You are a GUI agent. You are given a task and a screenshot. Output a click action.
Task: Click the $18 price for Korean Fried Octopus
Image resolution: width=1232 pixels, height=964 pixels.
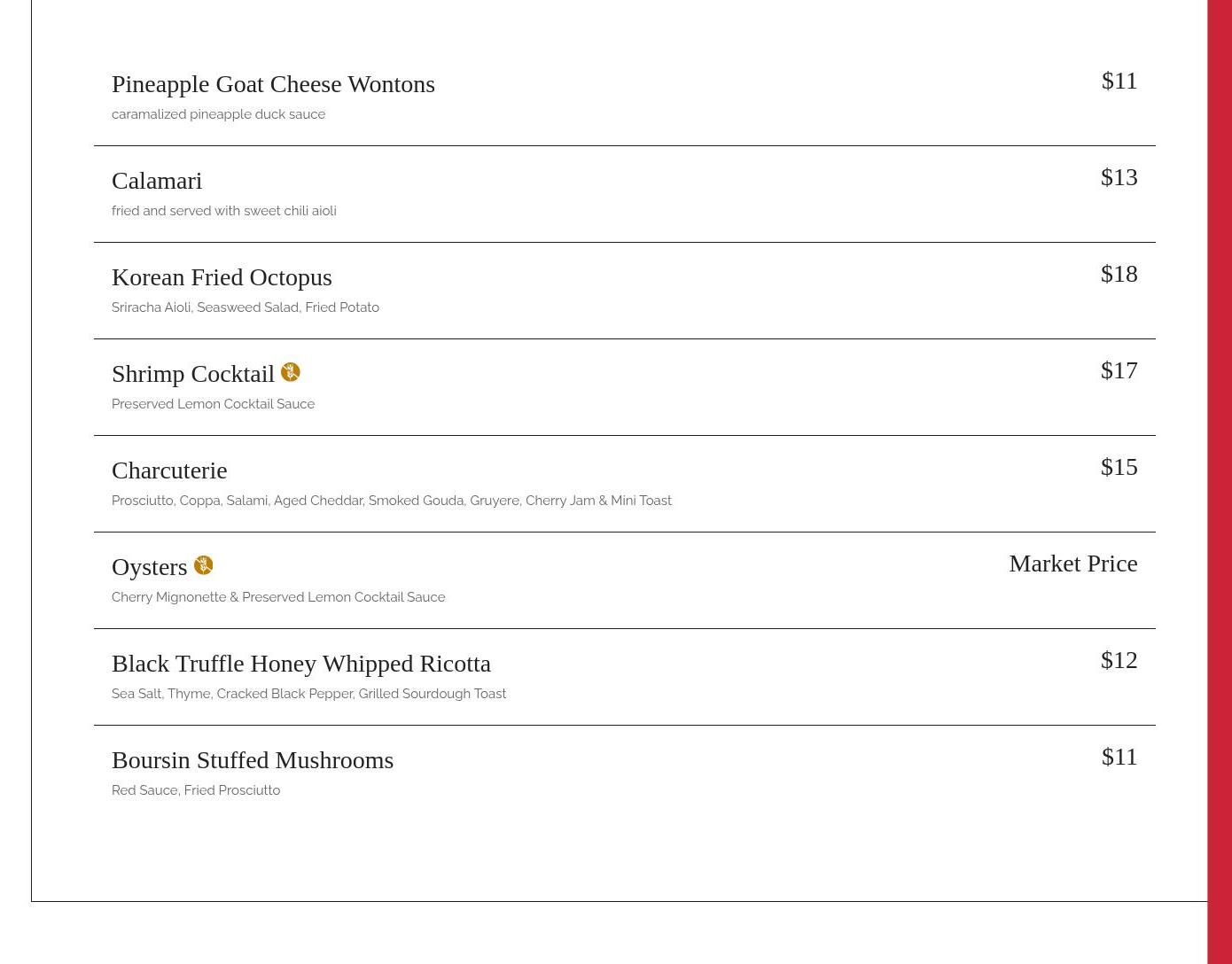click(1119, 274)
